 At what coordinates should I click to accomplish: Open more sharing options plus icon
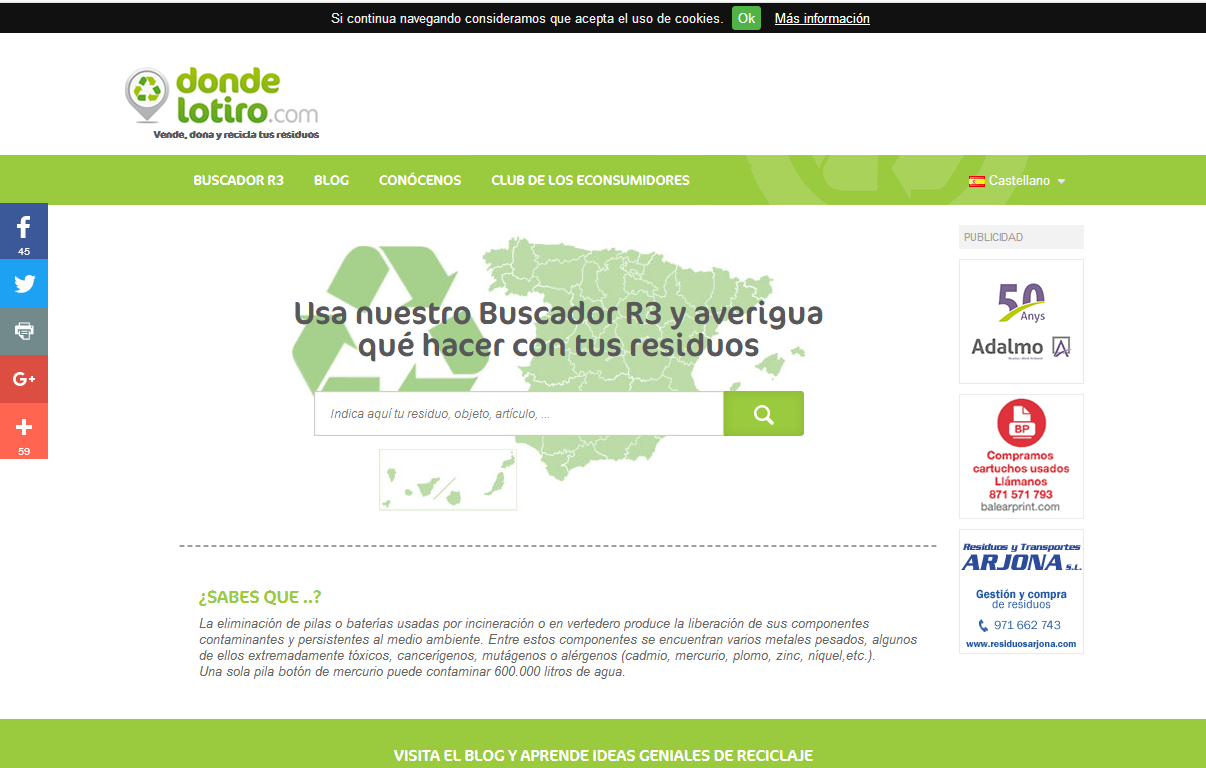point(24,431)
